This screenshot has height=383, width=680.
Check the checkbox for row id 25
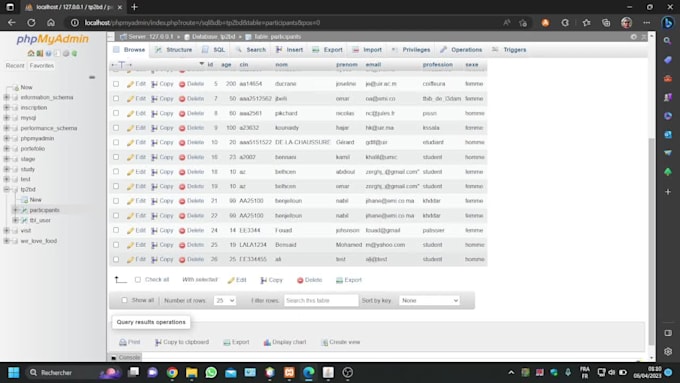(x=116, y=245)
